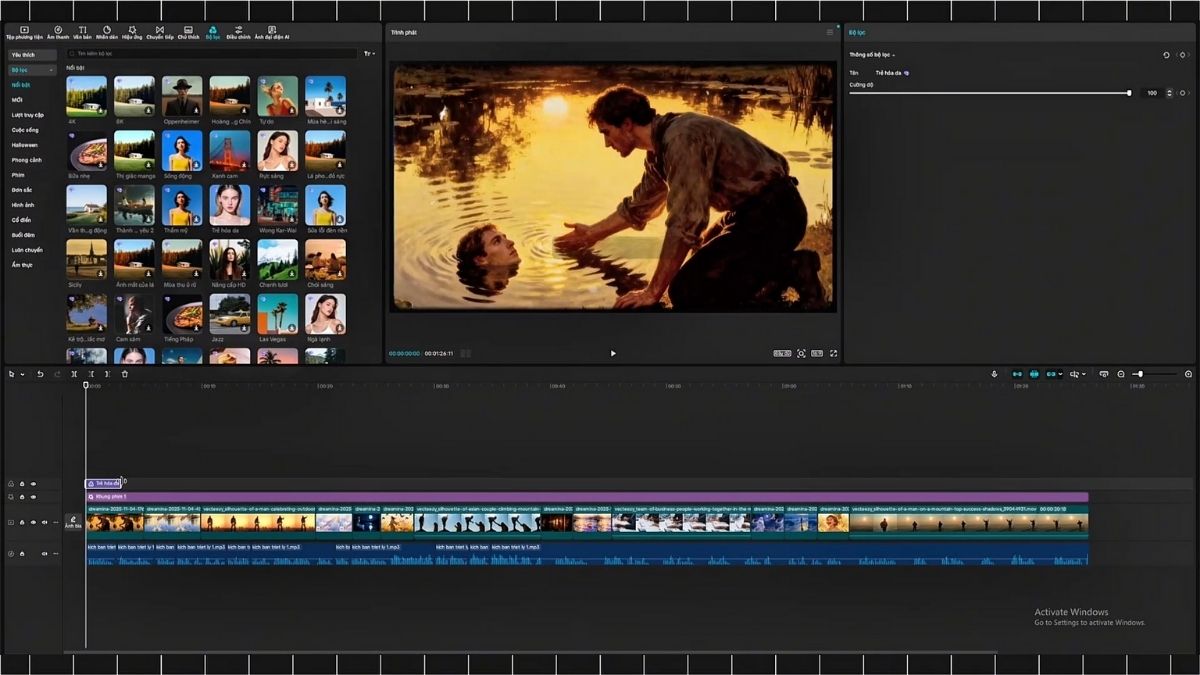Select the Trẻ hóa da filter thumbnail
The height and width of the screenshot is (675, 1200).
point(230,207)
